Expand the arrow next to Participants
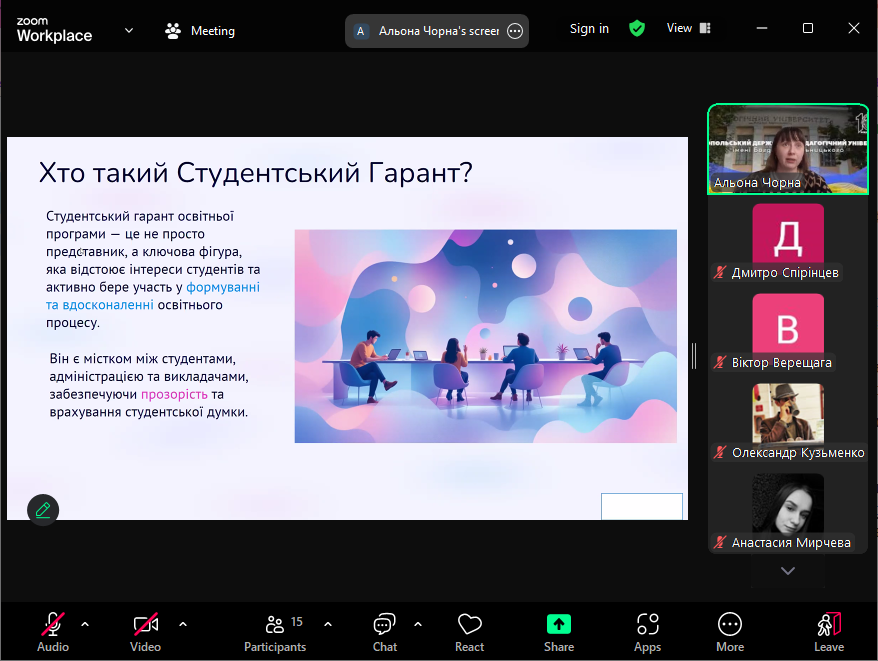This screenshot has height=661, width=878. (x=328, y=624)
